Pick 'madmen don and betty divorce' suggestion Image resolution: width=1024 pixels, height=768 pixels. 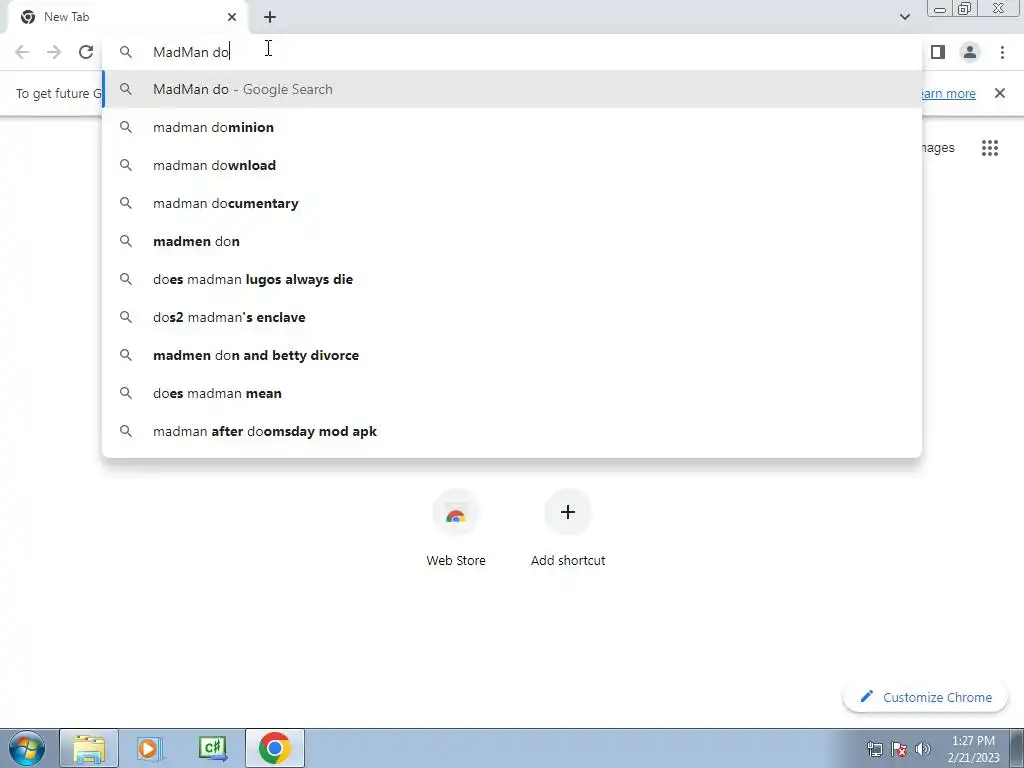(x=512, y=355)
